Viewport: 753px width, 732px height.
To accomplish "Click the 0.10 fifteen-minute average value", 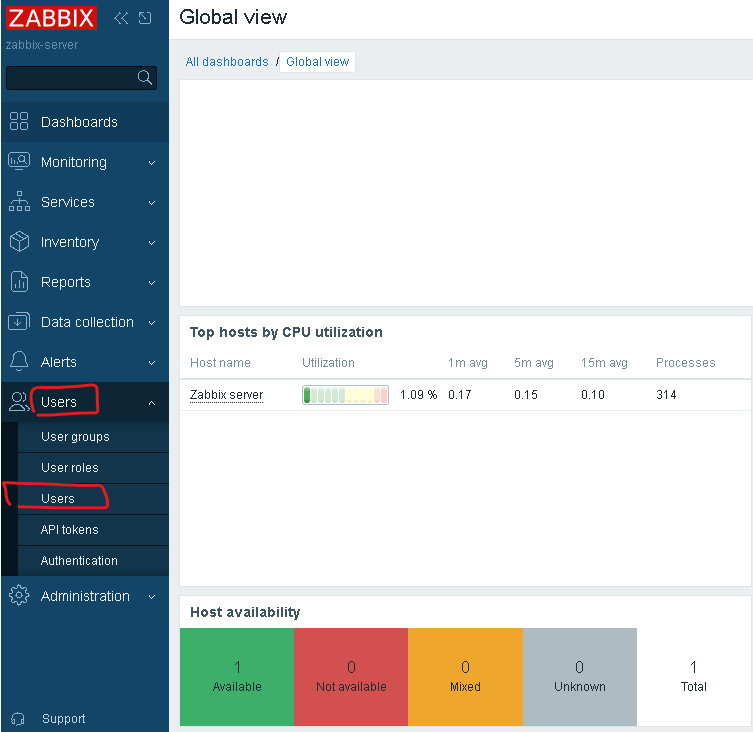I will pyautogui.click(x=593, y=395).
